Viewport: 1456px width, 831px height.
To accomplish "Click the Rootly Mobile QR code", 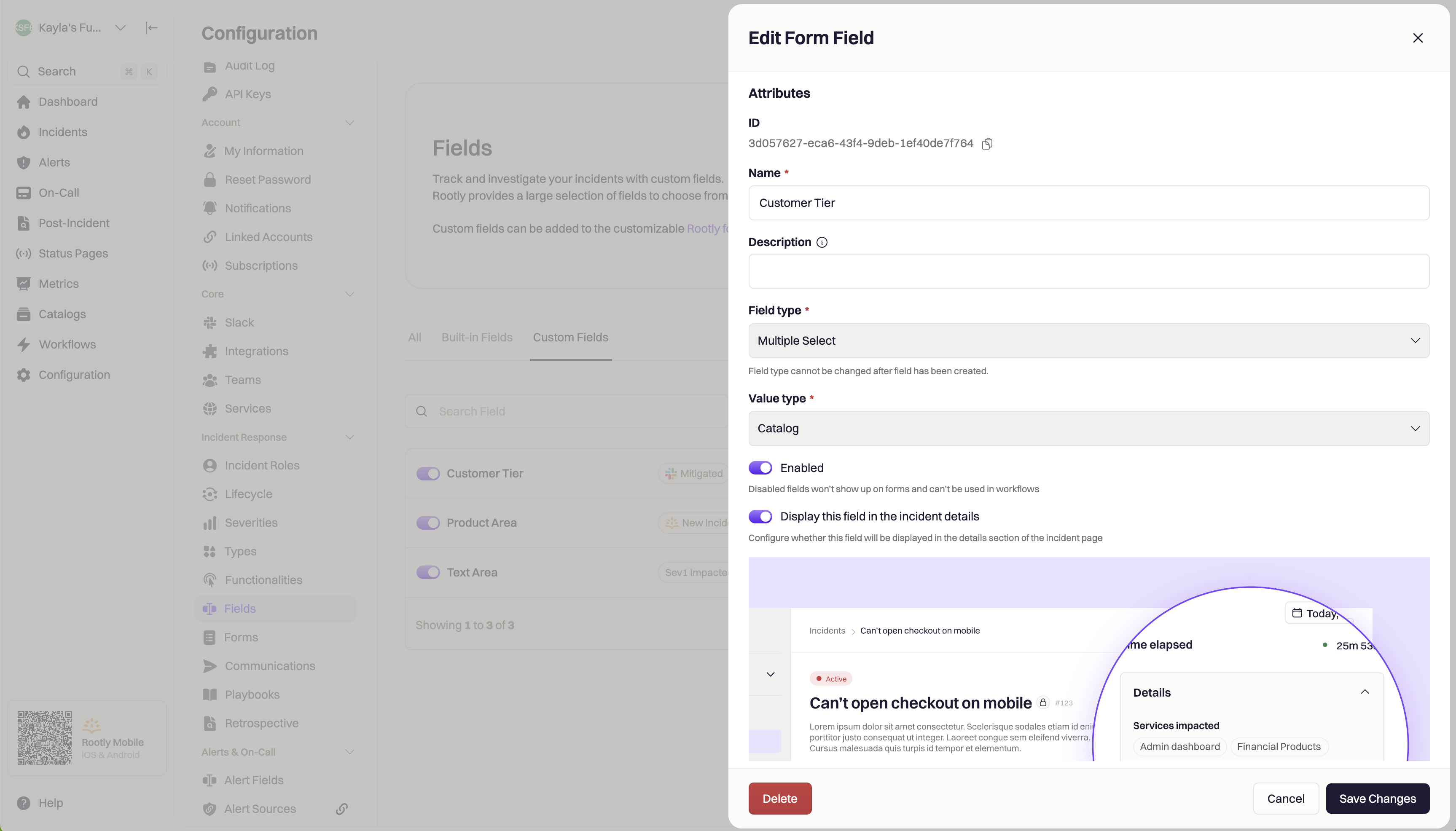I will point(45,738).
